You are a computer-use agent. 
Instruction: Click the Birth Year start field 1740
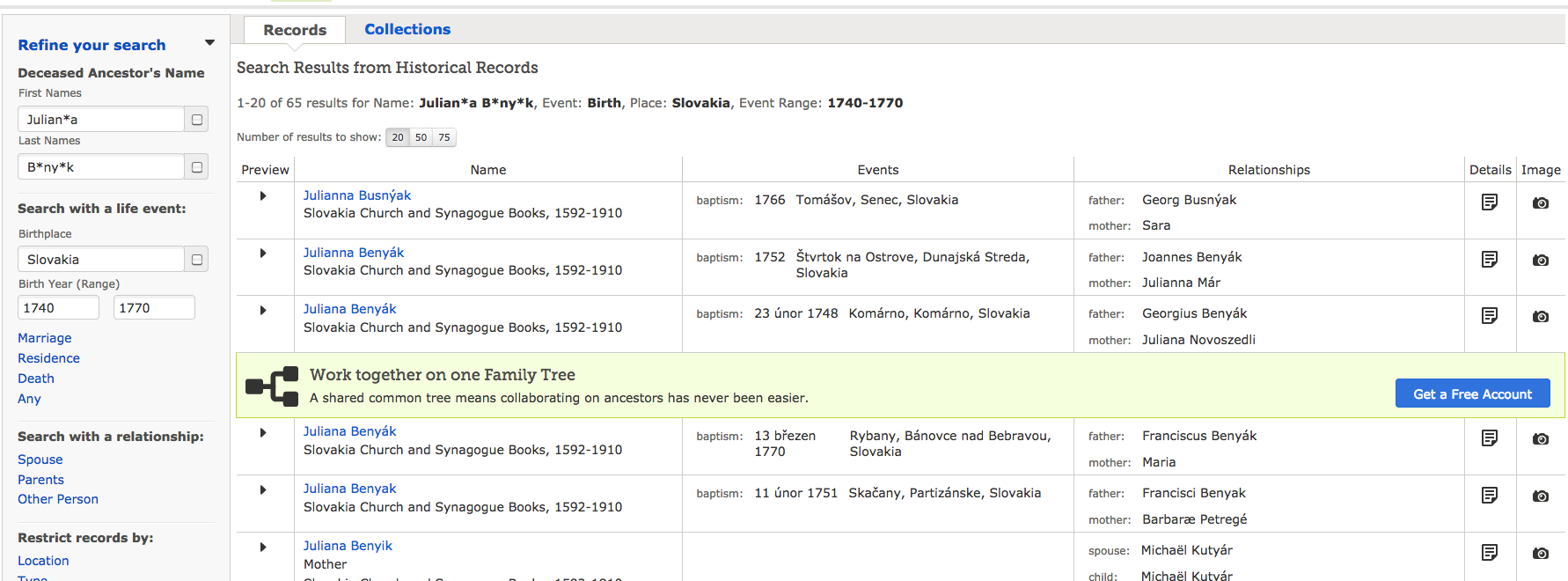58,308
